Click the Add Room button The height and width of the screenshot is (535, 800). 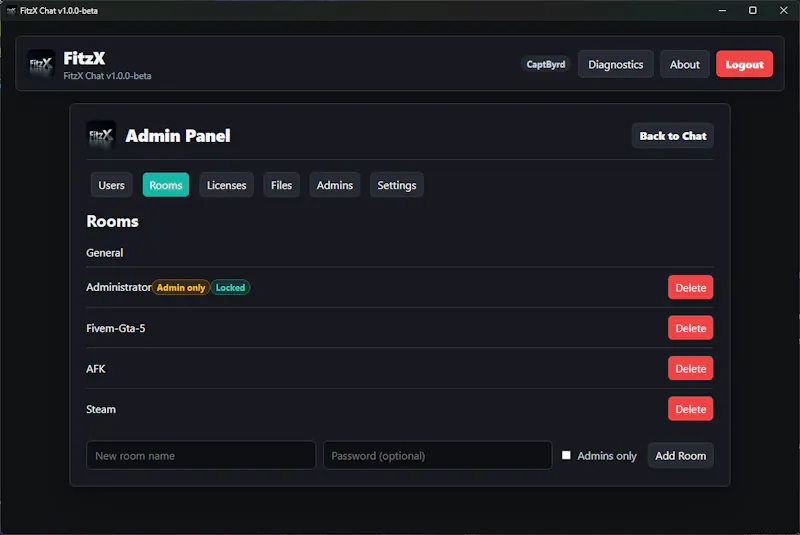pos(681,455)
